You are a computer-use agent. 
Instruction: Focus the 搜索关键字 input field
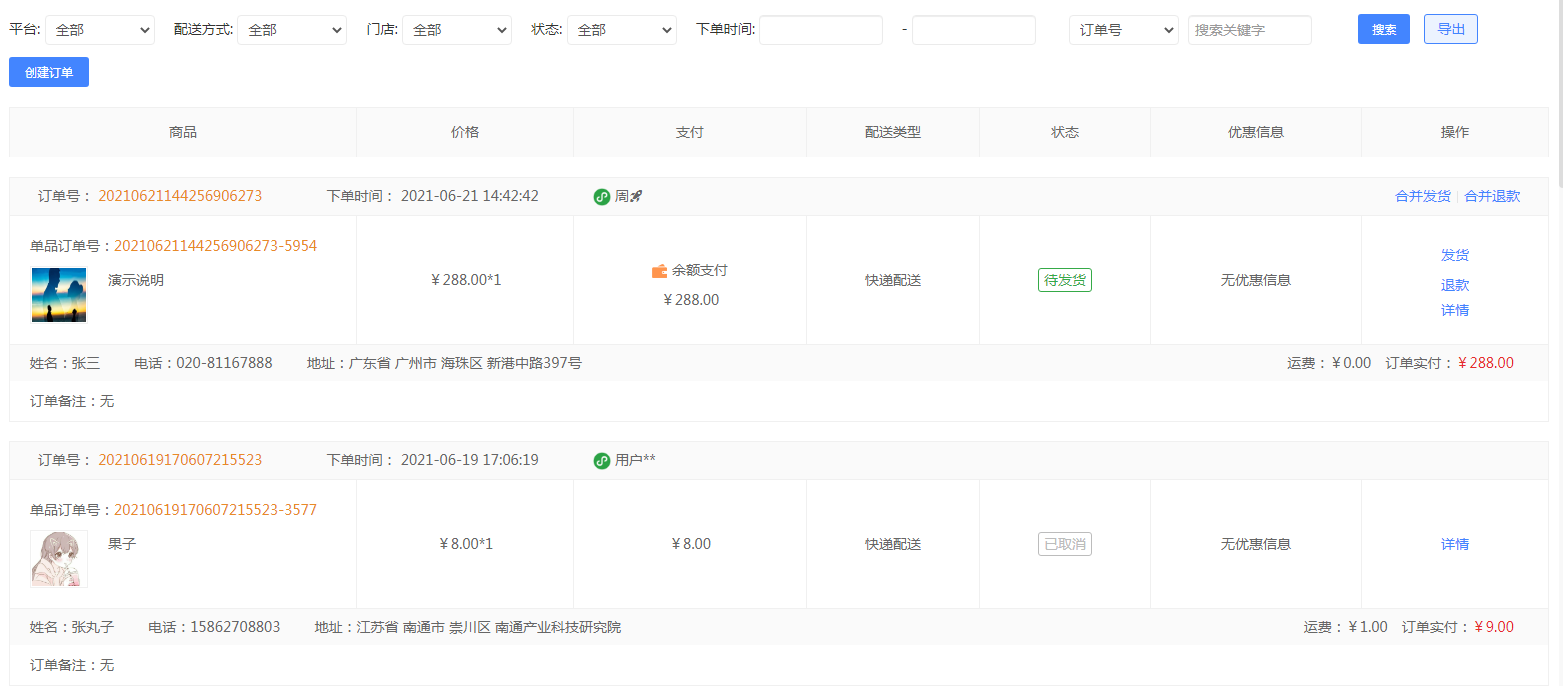click(1250, 30)
